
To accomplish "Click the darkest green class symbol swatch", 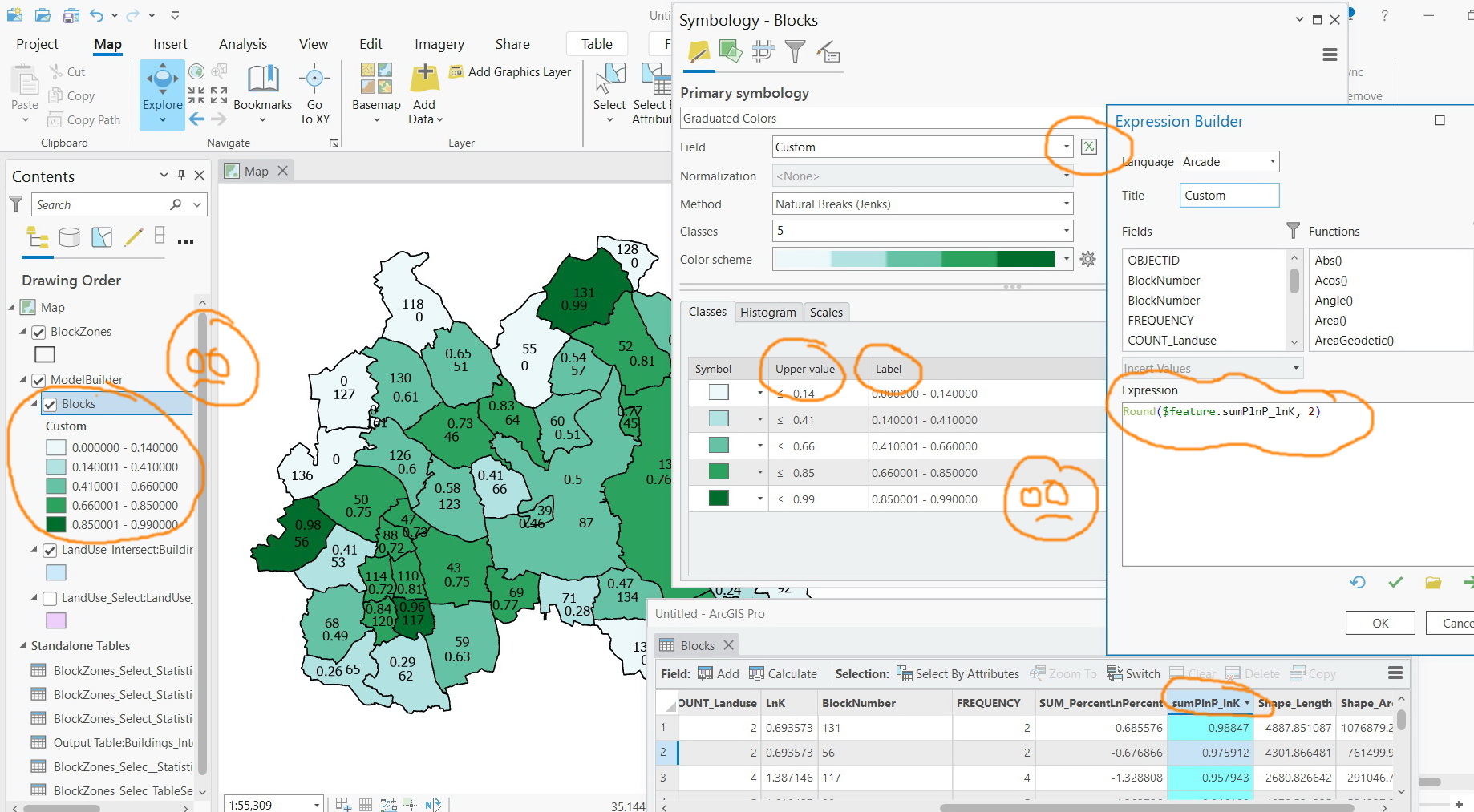I will click(x=718, y=498).
